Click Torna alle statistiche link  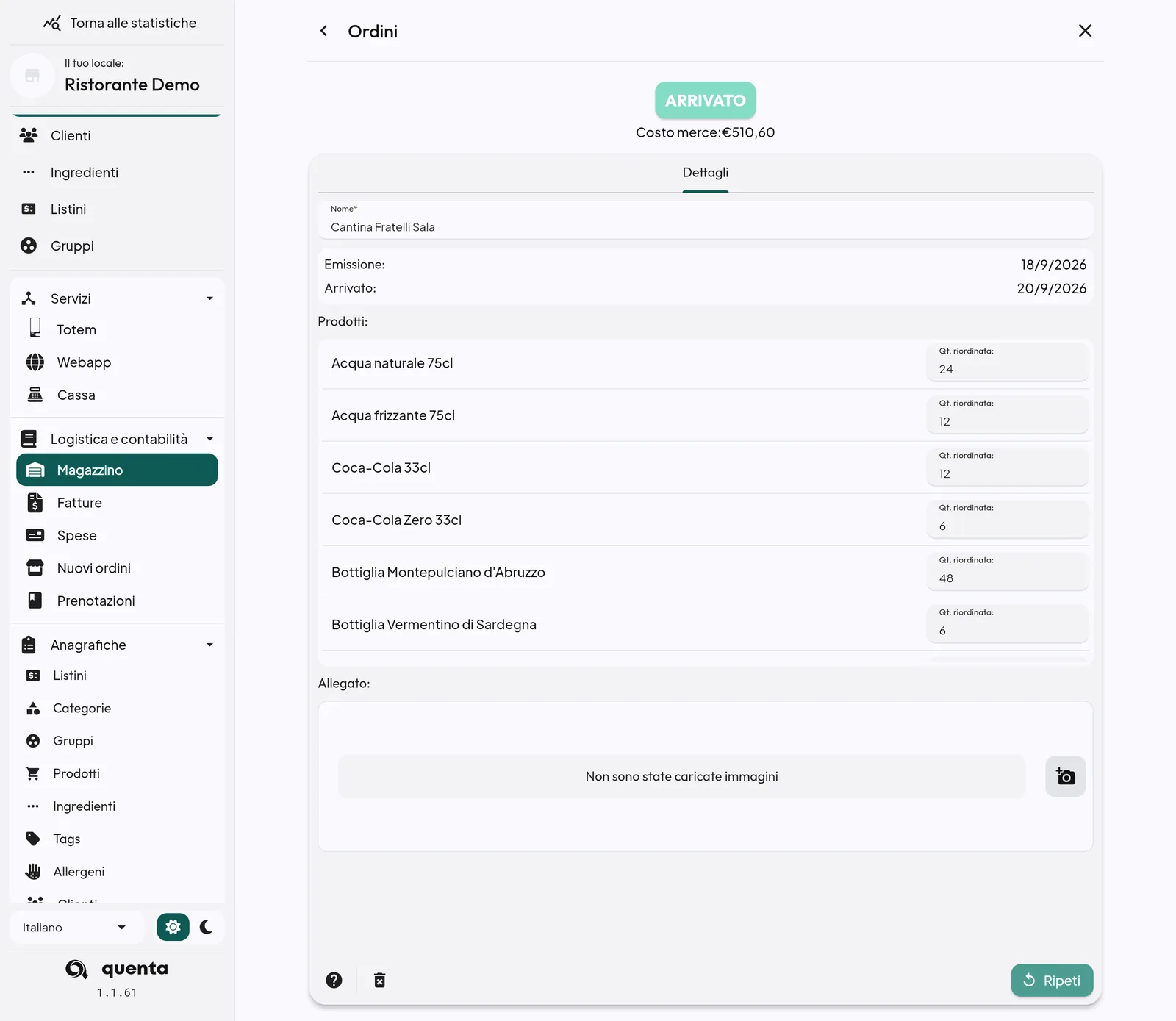coord(120,23)
